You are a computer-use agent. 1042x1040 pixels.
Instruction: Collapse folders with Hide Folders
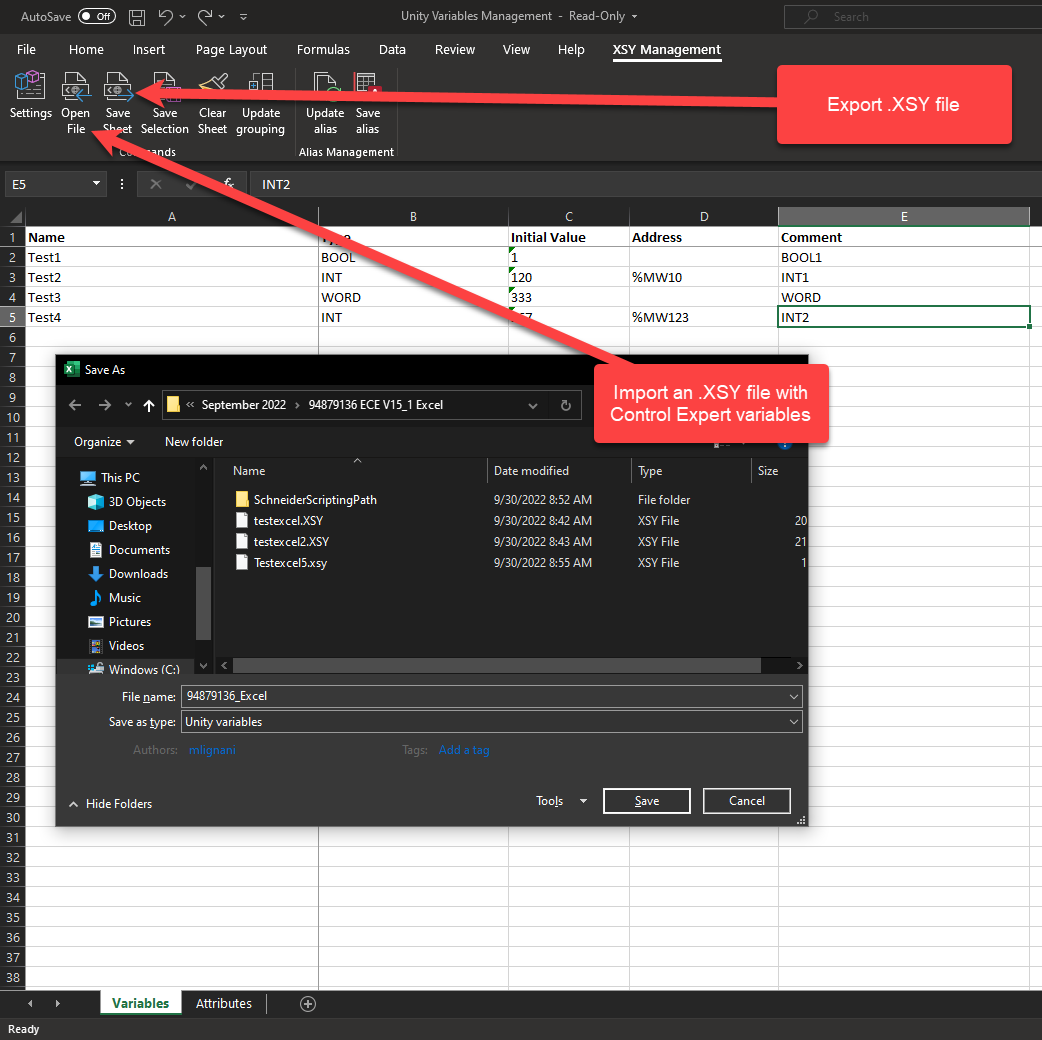click(110, 803)
